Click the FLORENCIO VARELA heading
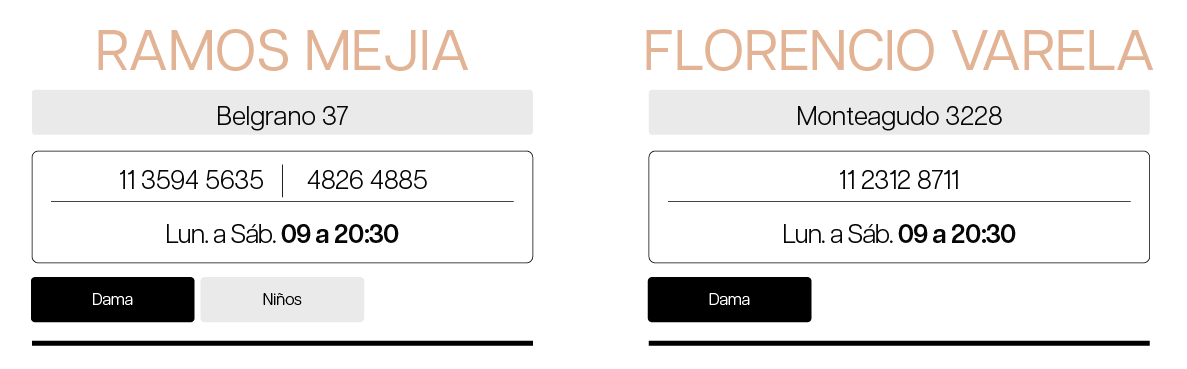This screenshot has width=1187, height=369. [x=899, y=52]
